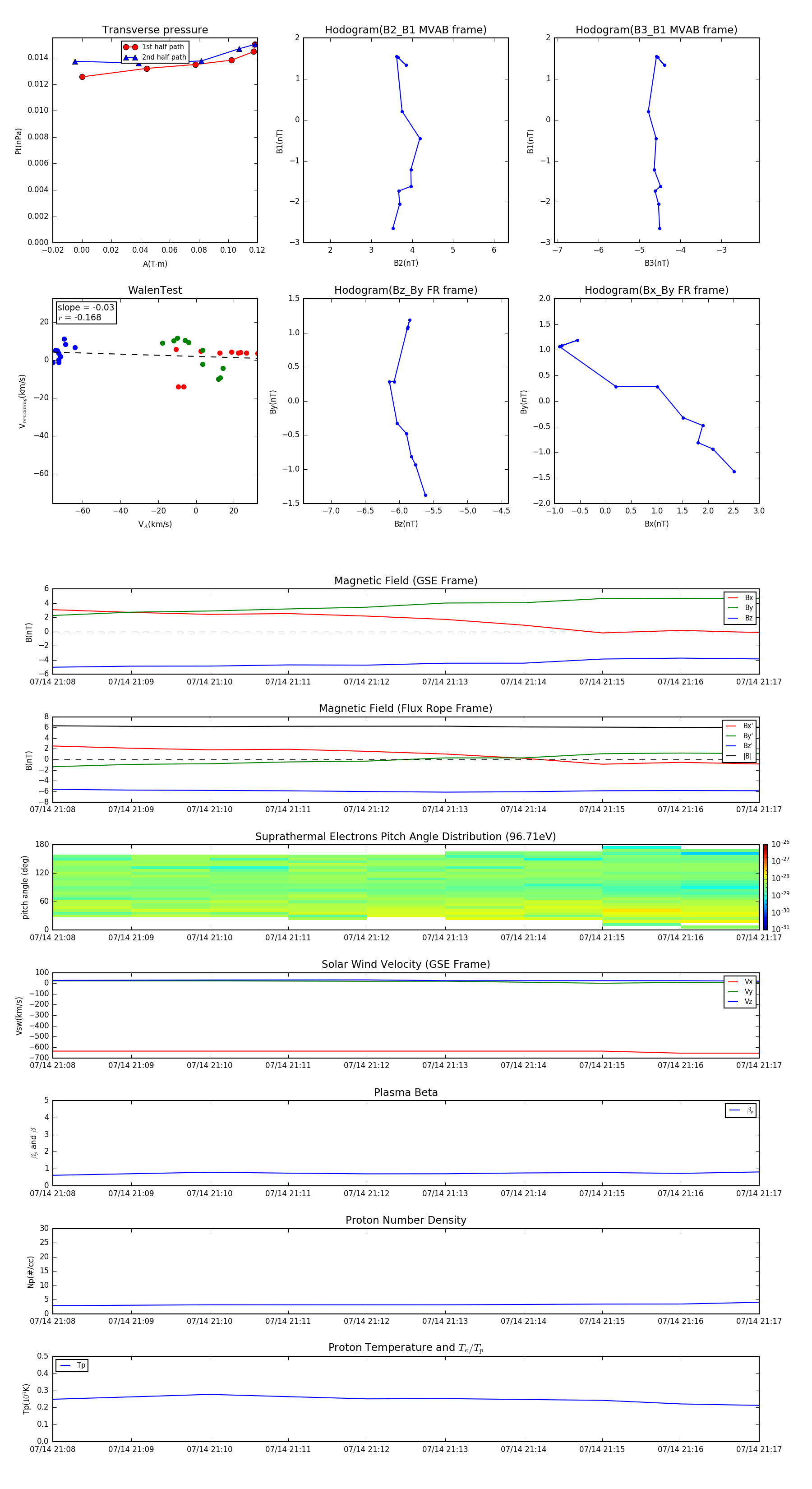Select the 'r = -0.168' annotation text
The width and height of the screenshot is (812, 1489).
(80, 317)
